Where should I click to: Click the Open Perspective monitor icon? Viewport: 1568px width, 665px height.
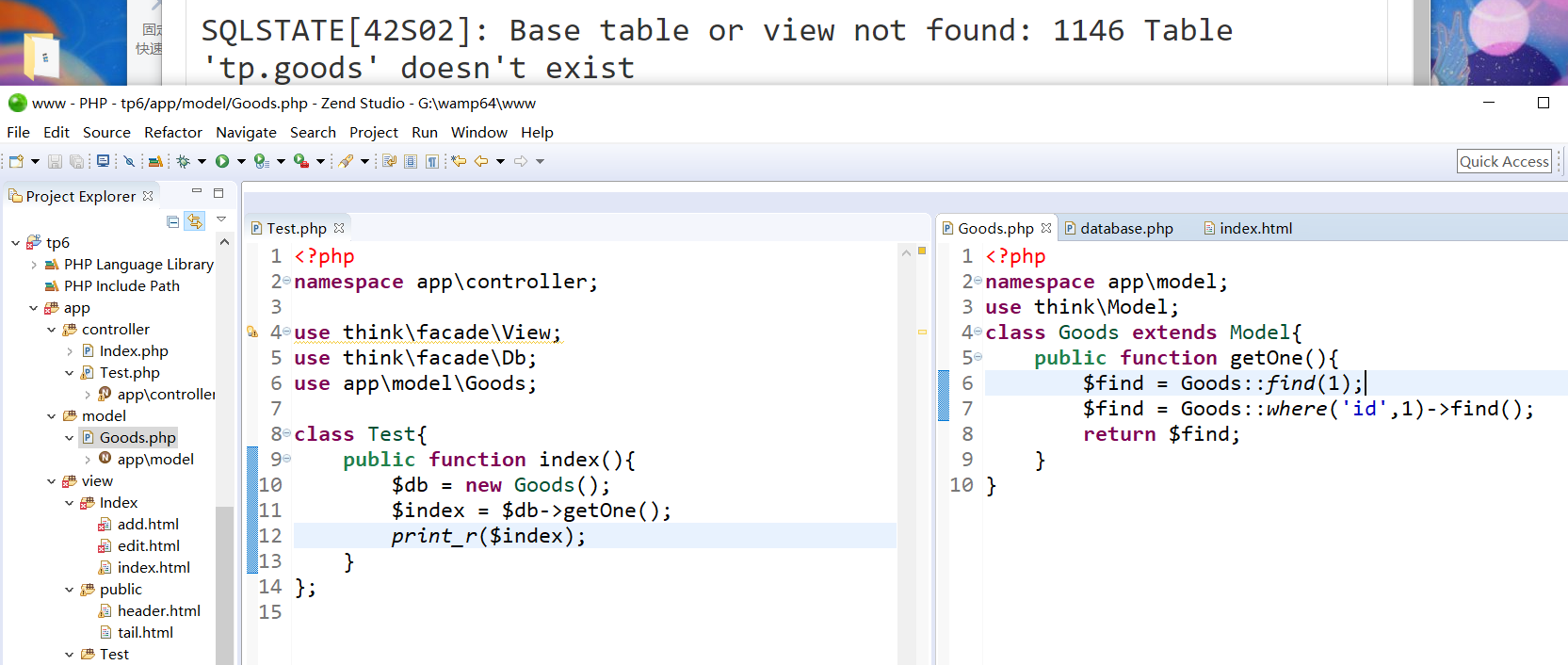click(103, 162)
